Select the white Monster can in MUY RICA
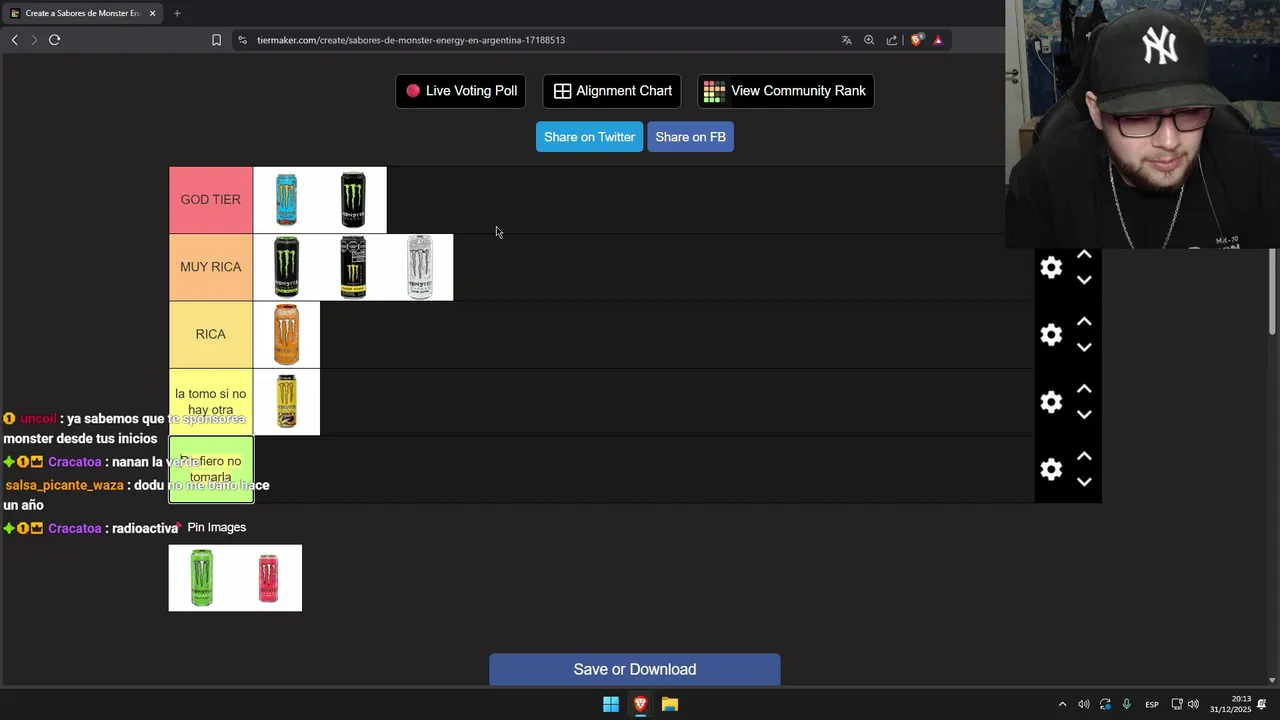 420,267
